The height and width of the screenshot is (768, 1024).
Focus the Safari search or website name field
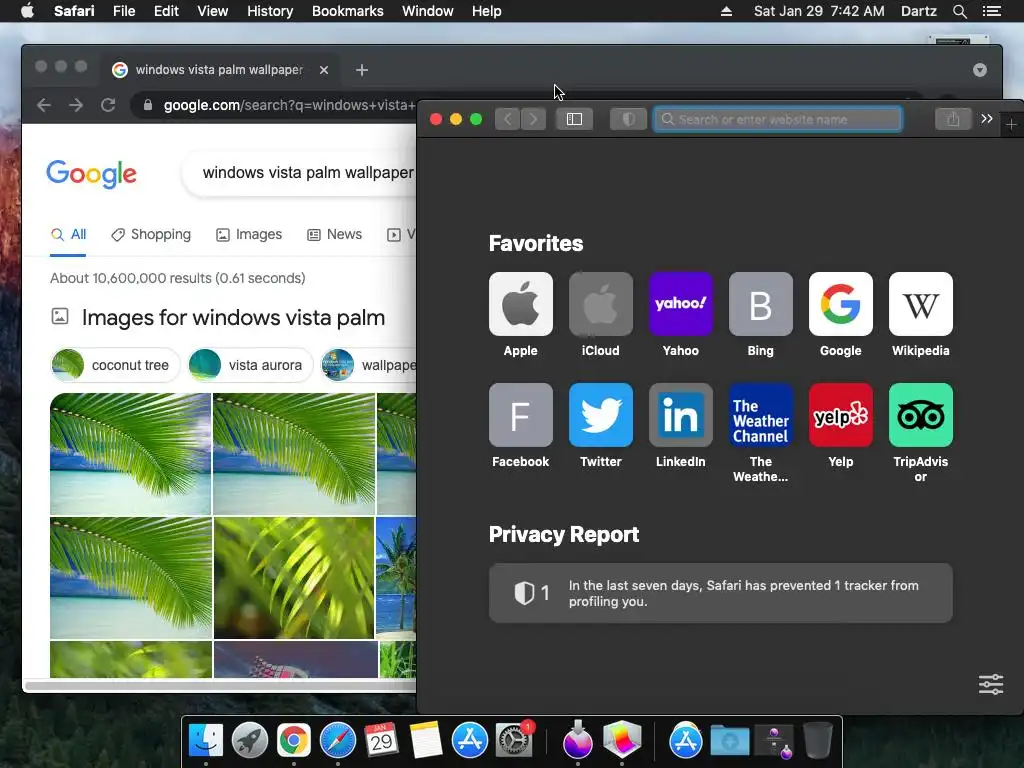click(x=778, y=119)
